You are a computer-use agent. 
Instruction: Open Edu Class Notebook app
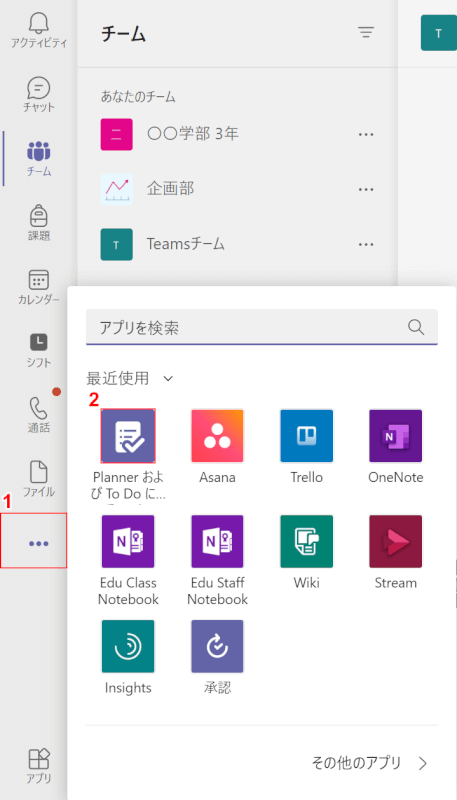click(128, 541)
